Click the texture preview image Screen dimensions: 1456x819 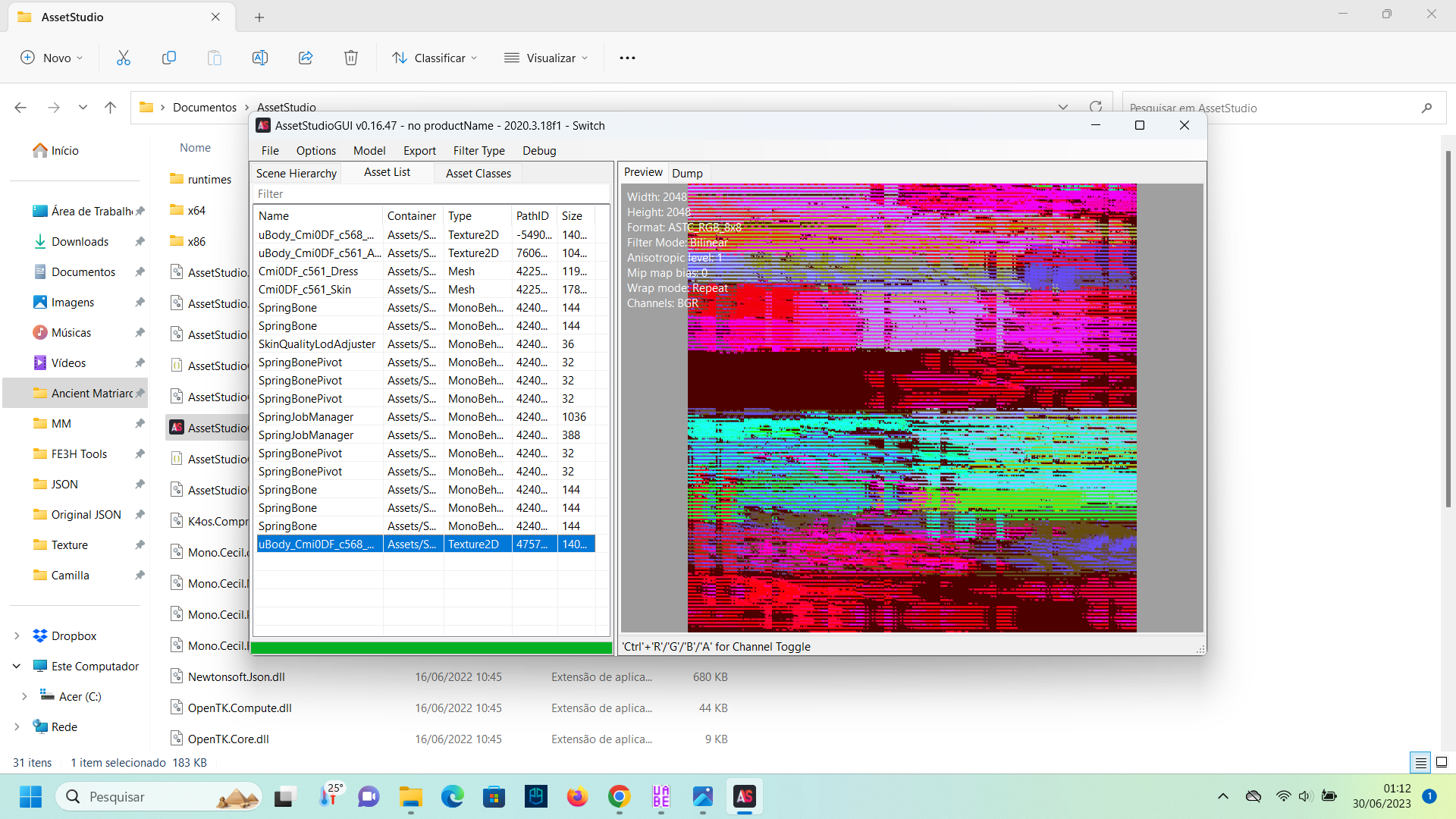(912, 408)
